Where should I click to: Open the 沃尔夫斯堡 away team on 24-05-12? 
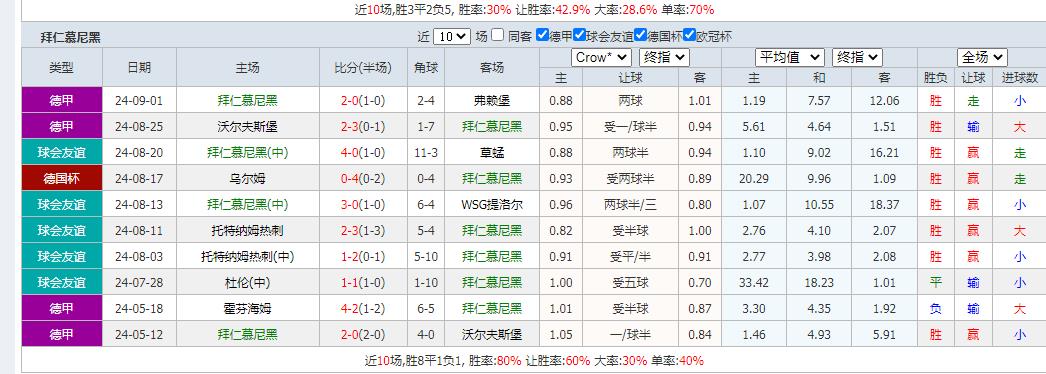[x=492, y=334]
